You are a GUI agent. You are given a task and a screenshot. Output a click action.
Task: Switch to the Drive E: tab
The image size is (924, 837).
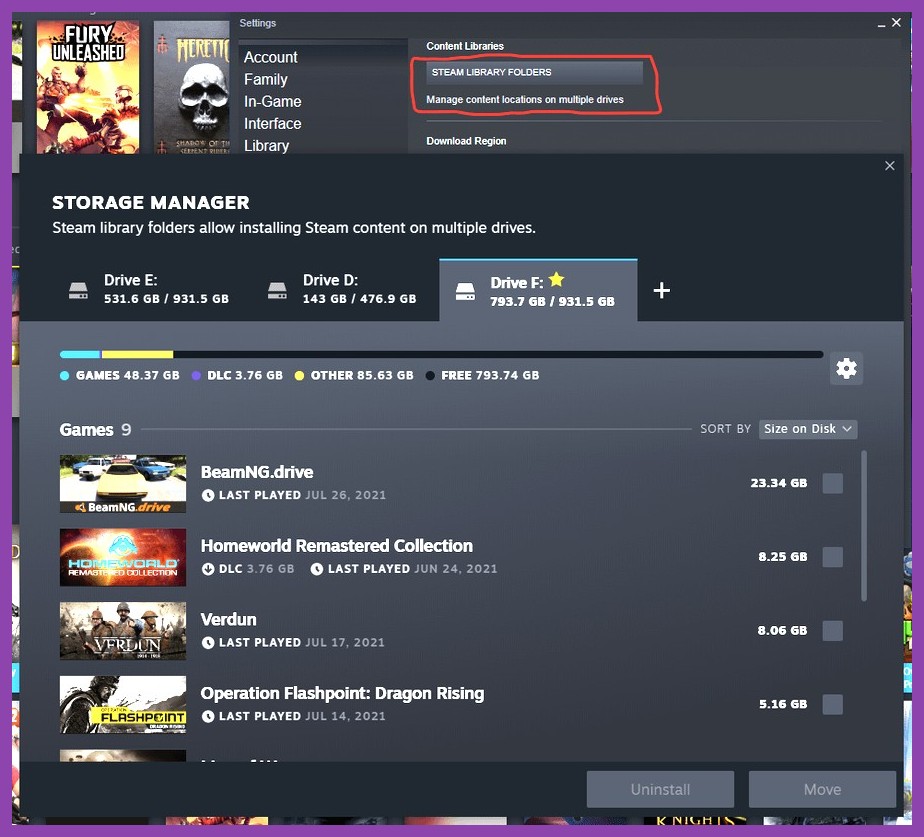pos(148,289)
